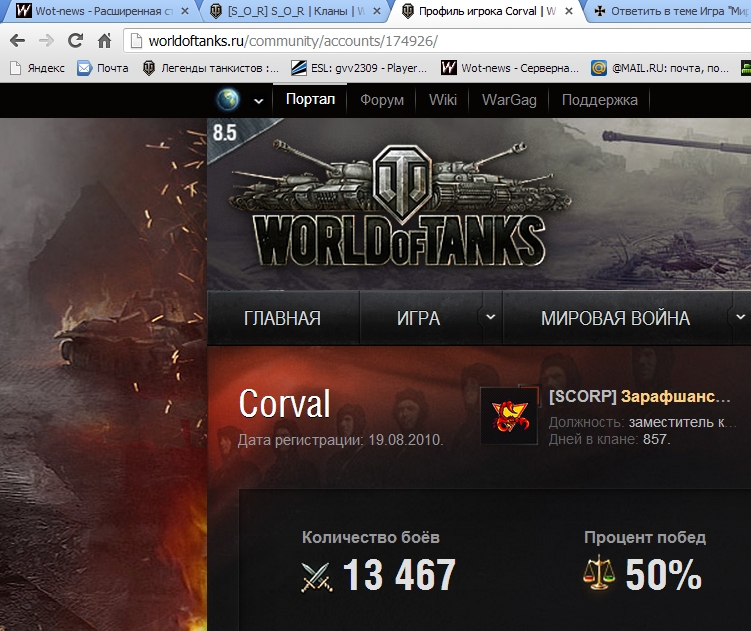The image size is (751, 631).
Task: Go back with the browser back arrow
Action: 18,41
